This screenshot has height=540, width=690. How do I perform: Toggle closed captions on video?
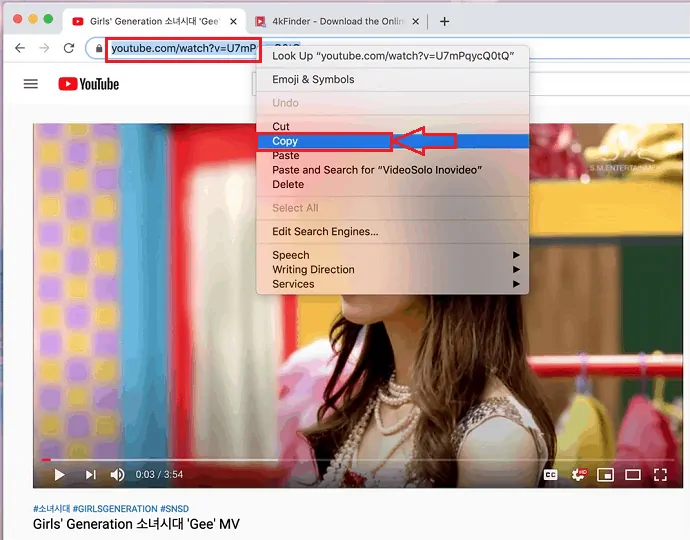550,475
